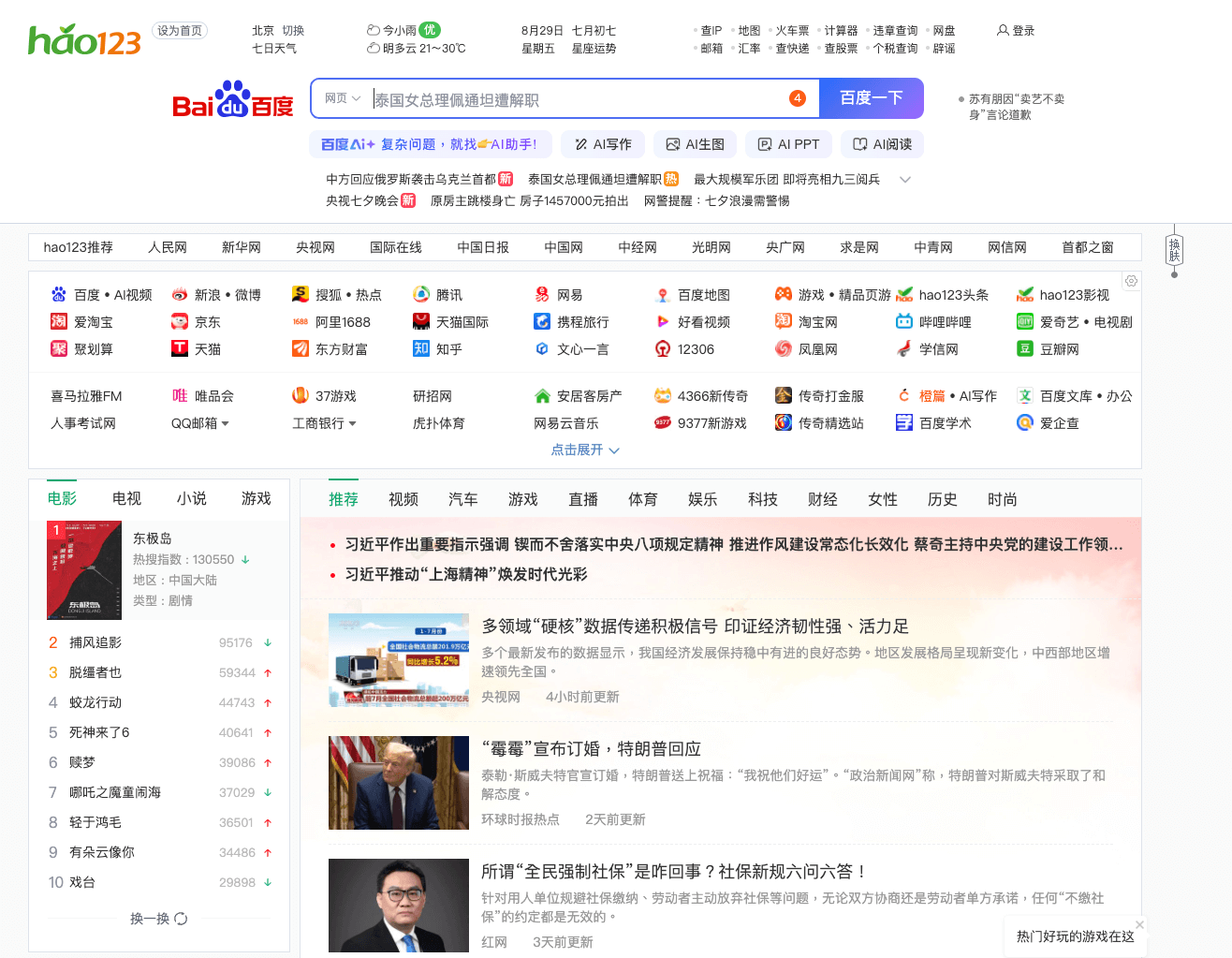Click the Baidu logo beside search box

click(x=233, y=99)
